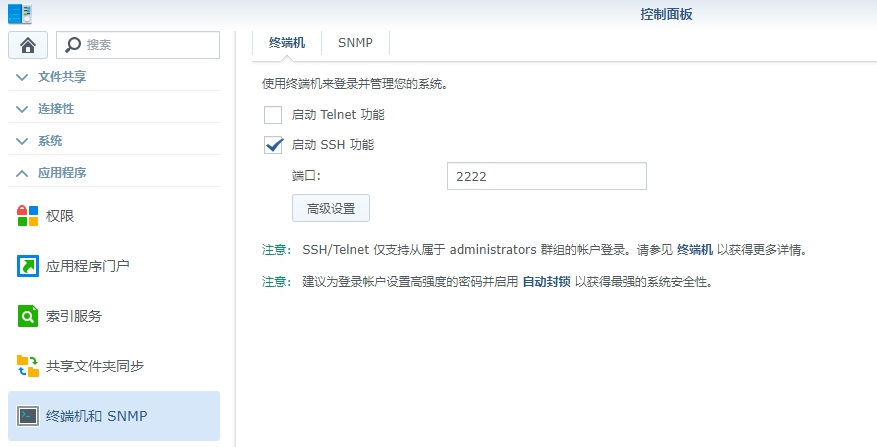Image resolution: width=877 pixels, height=447 pixels.
Task: Switch to the SNMP tab
Action: point(355,43)
